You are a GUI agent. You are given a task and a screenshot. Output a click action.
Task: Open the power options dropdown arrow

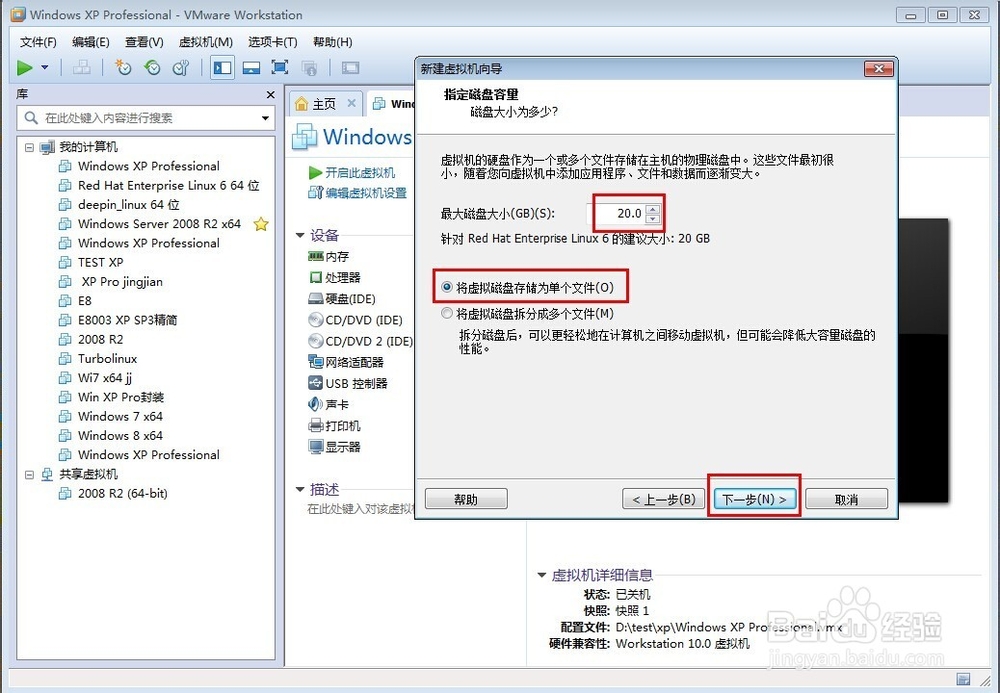45,68
